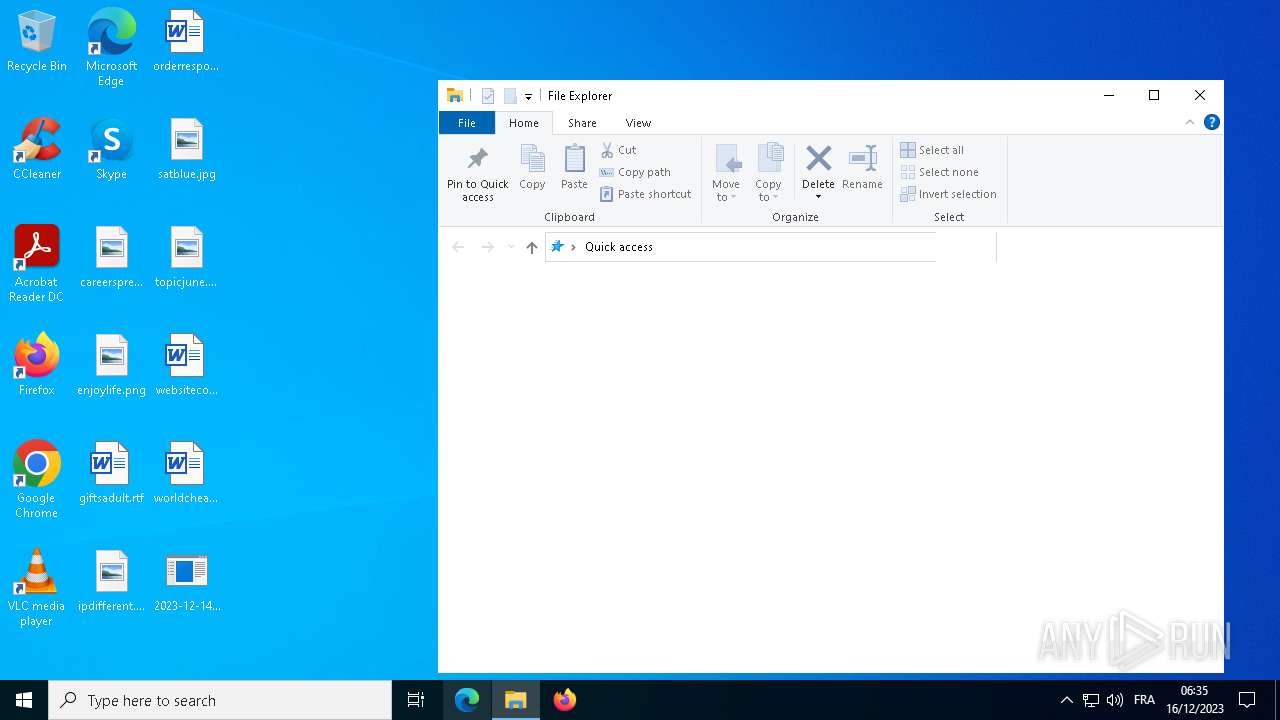Open the Windows Start menu
The height and width of the screenshot is (720, 1280).
(24, 700)
